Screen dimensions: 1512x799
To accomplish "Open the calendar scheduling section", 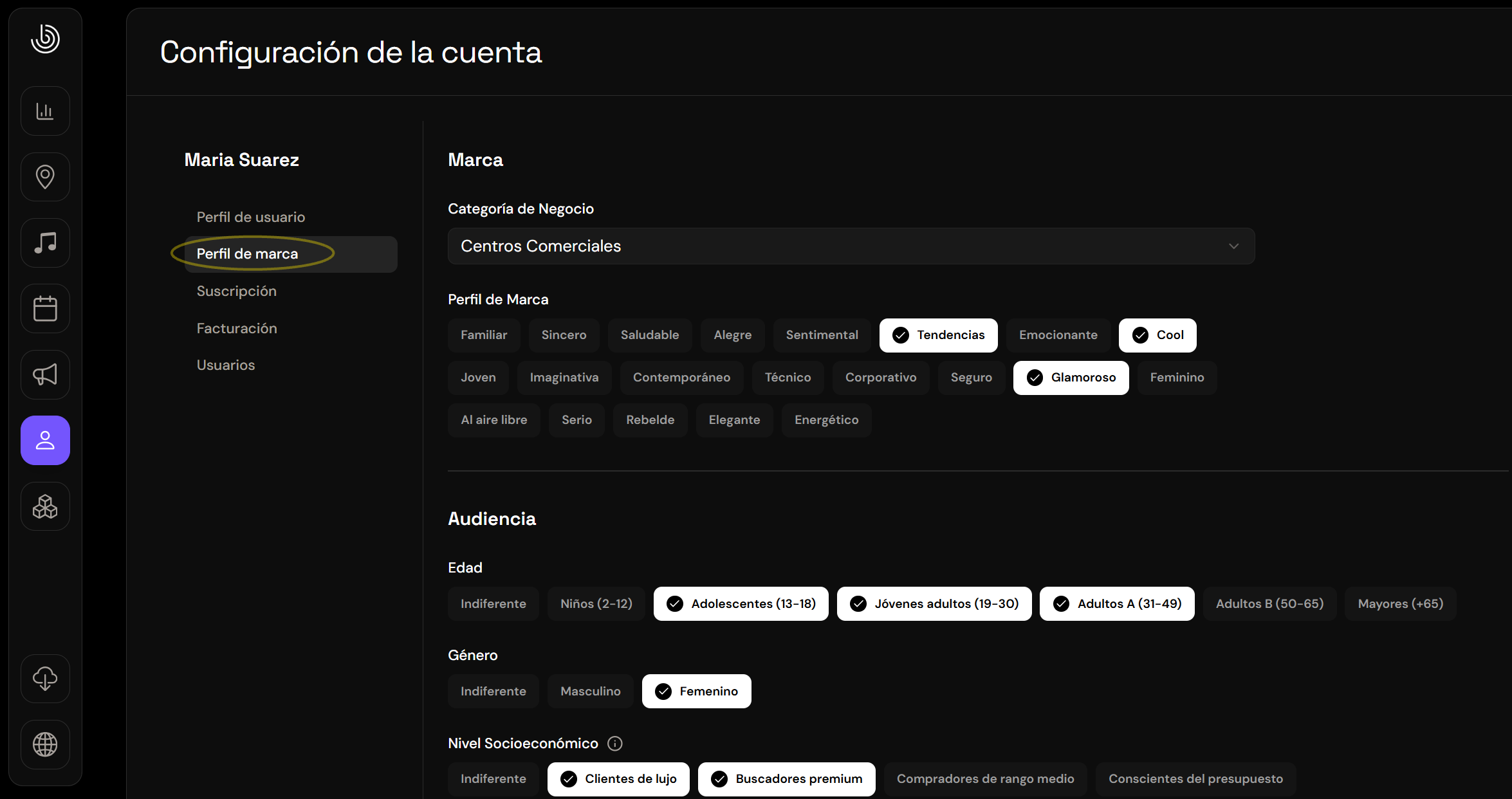I will pyautogui.click(x=45, y=309).
